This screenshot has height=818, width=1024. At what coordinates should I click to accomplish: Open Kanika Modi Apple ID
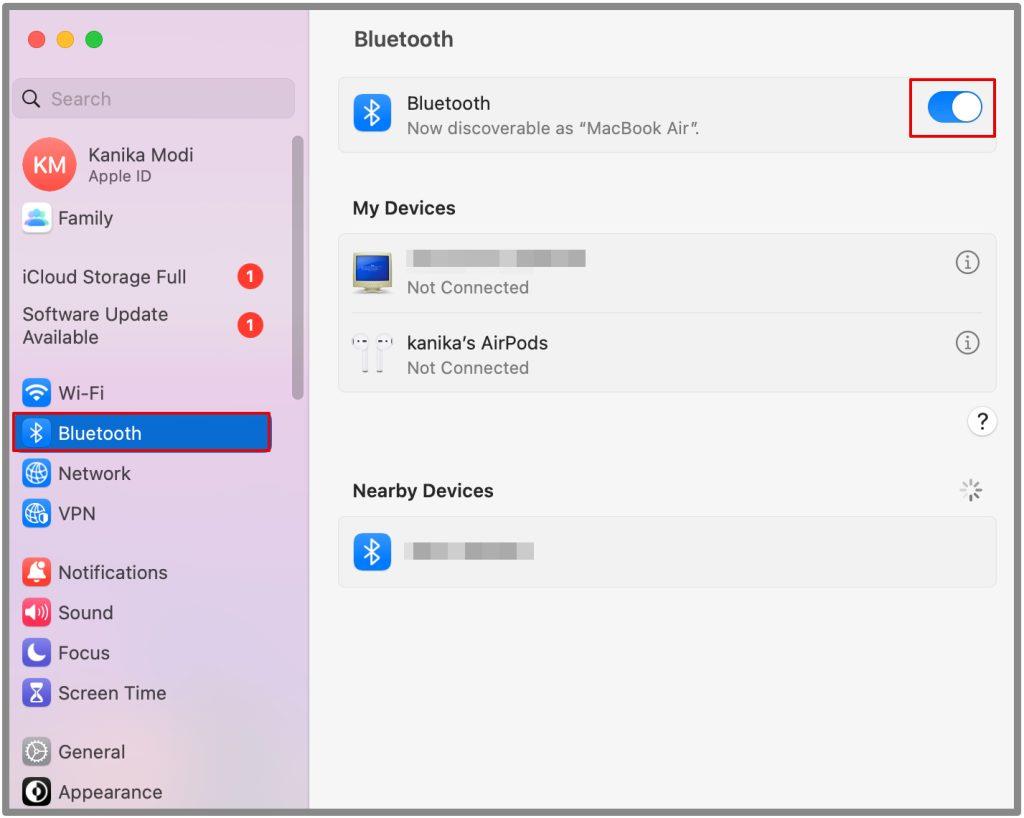140,165
